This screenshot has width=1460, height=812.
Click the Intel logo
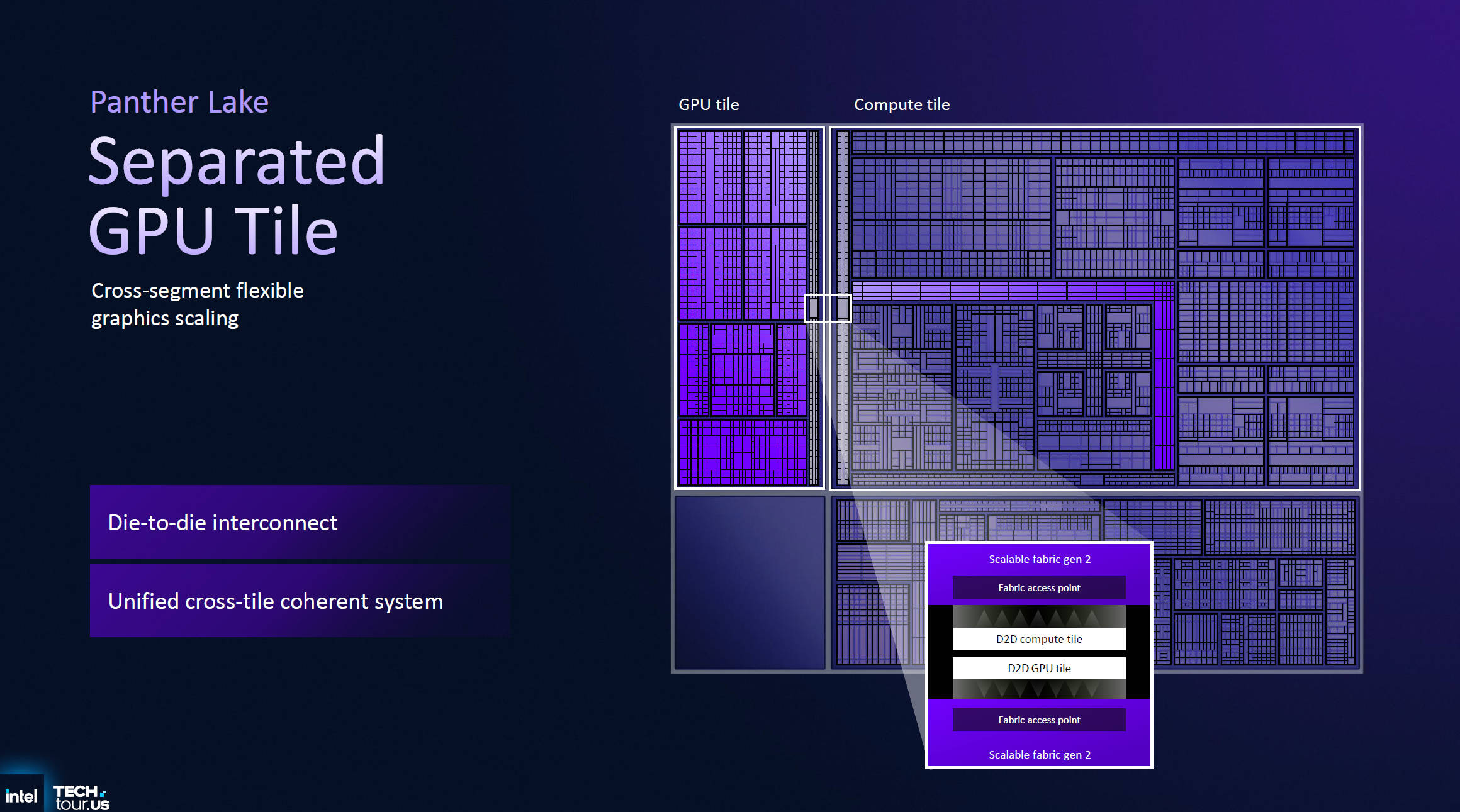tap(21, 796)
